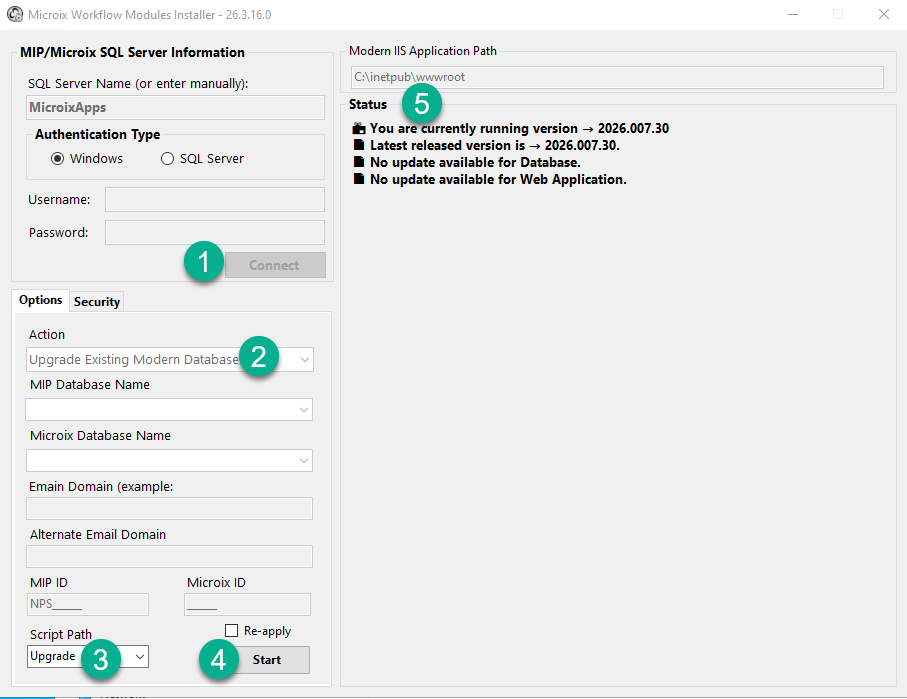This screenshot has width=907, height=699.
Task: Click 'No update available for Web Application.' text
Action: pos(498,179)
